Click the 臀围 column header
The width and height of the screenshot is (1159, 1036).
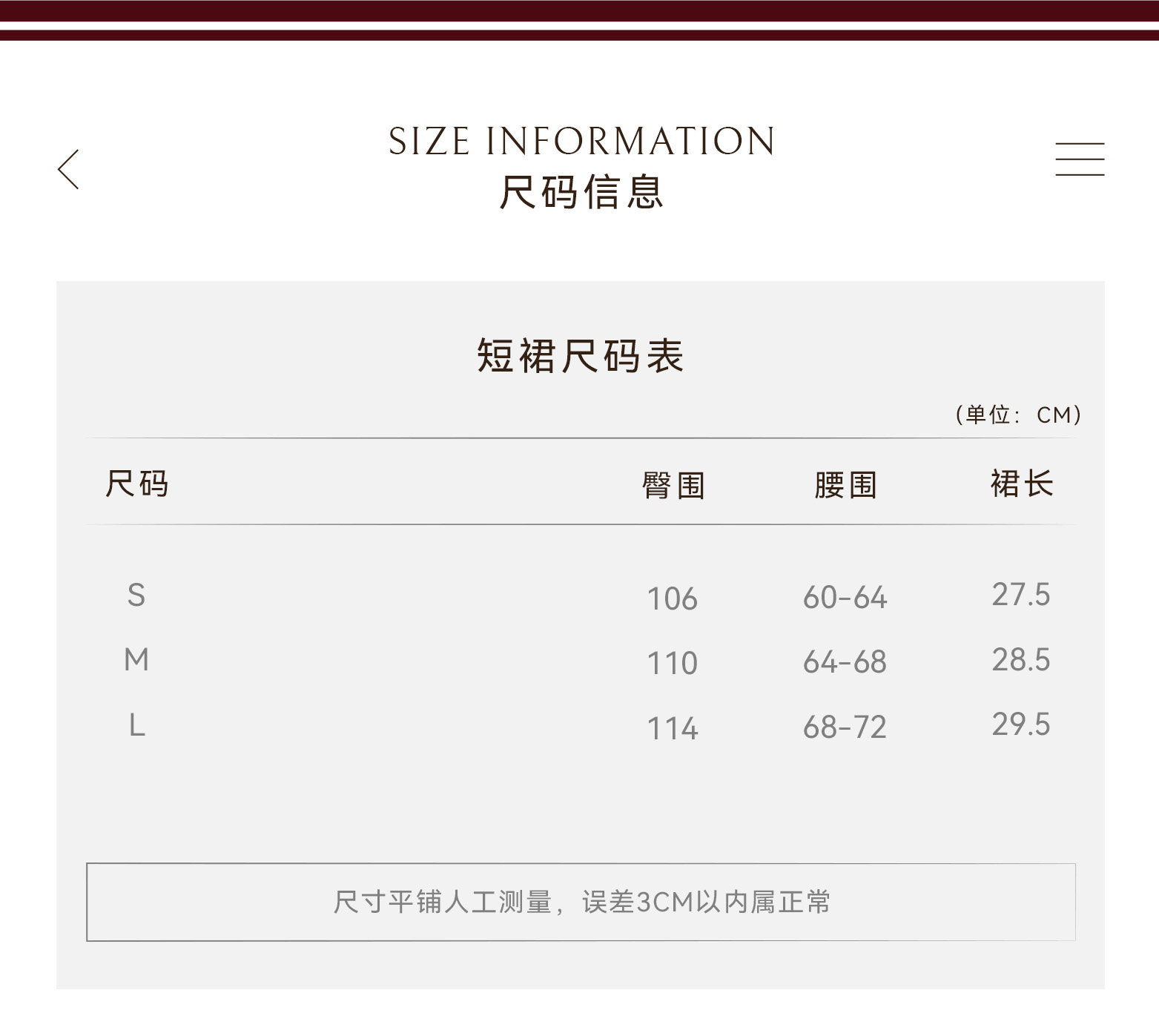click(673, 486)
